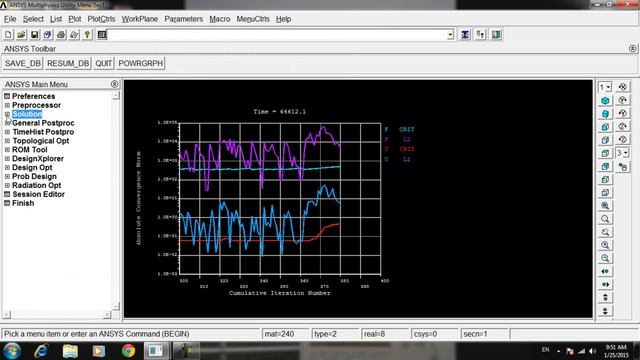Click the POWRGRPH toolbar button
Viewport: 640px width, 360px height.
point(141,64)
